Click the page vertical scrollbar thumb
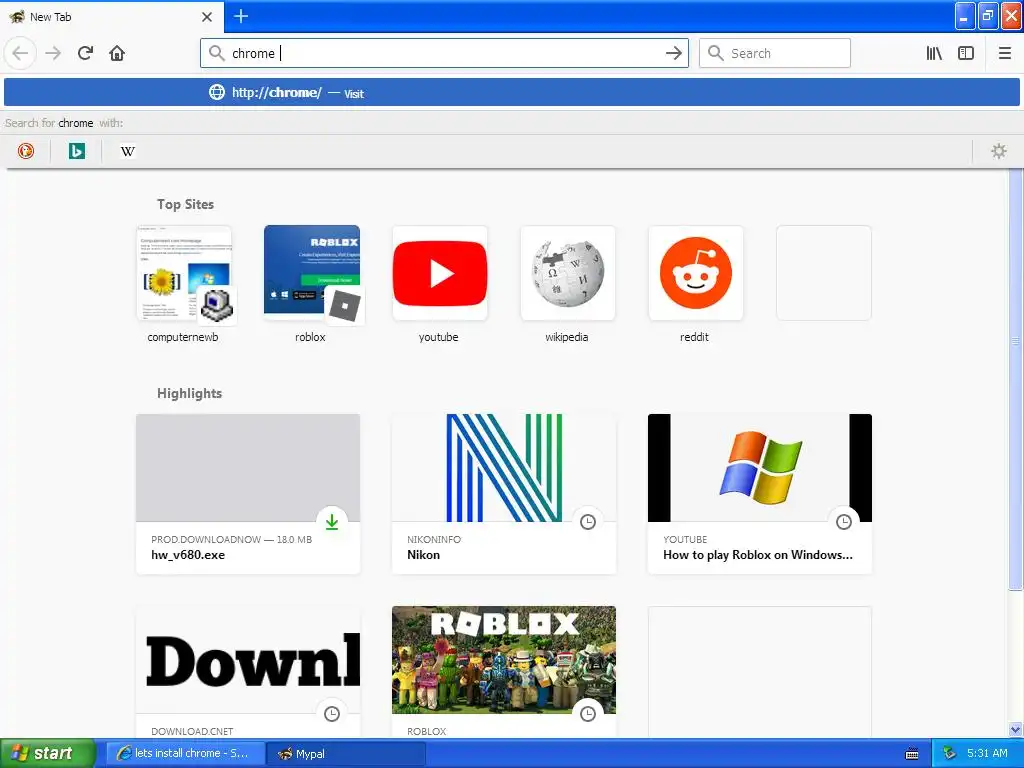Image resolution: width=1024 pixels, height=768 pixels. (1016, 379)
